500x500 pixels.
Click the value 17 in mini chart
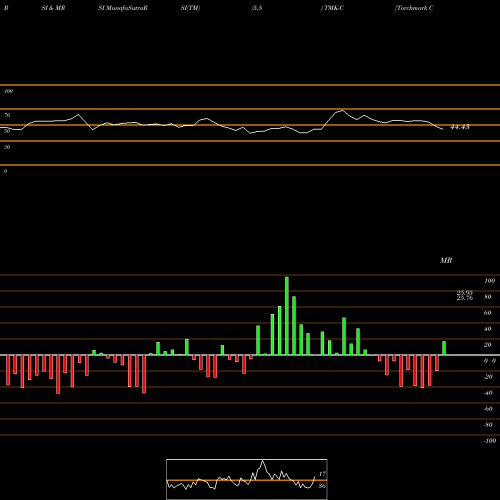click(322, 474)
